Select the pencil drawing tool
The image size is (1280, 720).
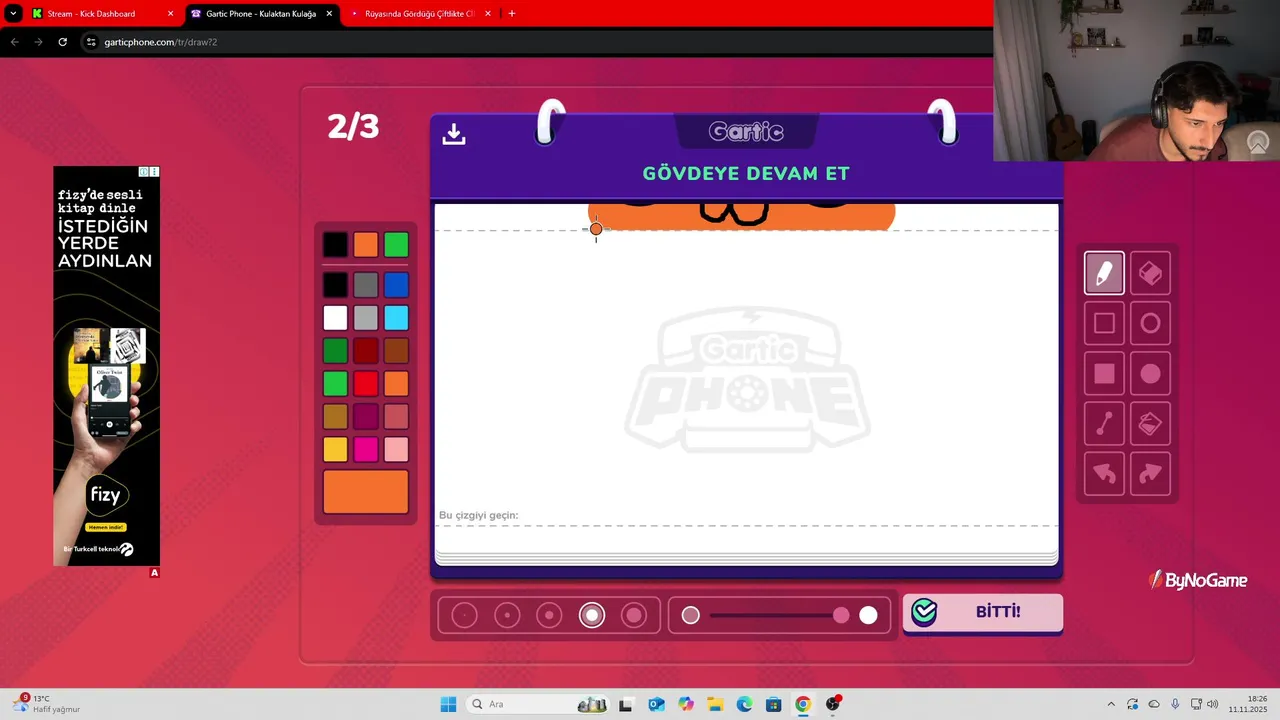[1104, 273]
